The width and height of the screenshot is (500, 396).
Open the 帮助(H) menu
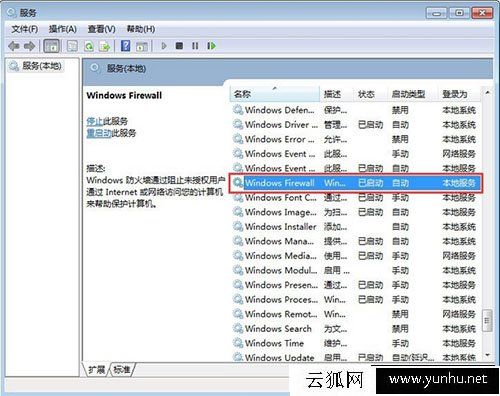click(141, 29)
